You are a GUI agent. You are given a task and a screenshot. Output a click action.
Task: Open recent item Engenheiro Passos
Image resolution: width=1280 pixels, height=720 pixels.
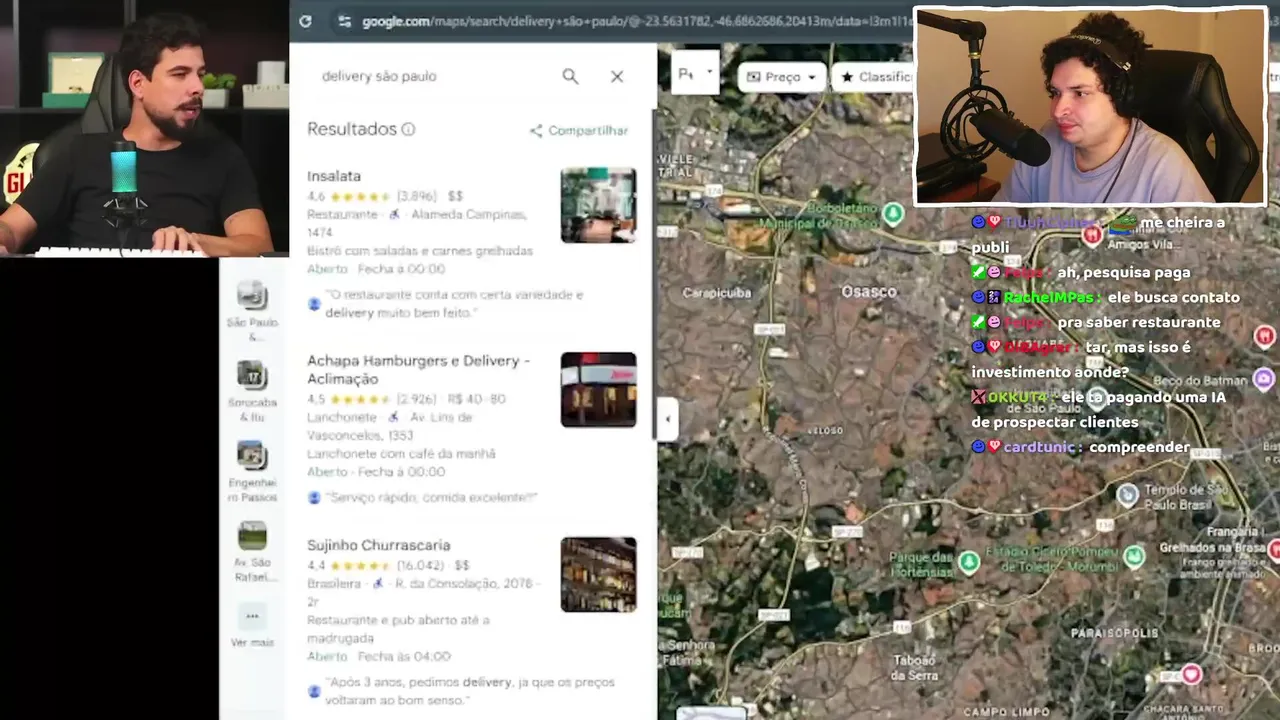[252, 471]
